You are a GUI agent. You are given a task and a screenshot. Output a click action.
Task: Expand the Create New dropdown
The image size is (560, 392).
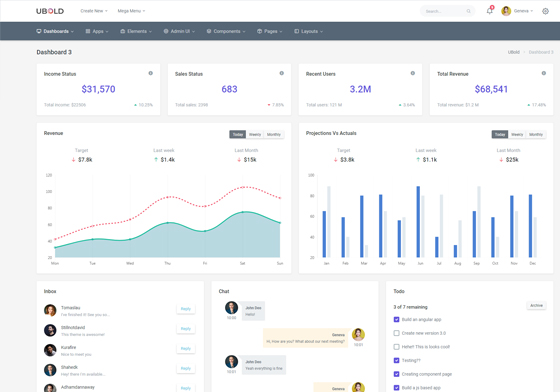click(x=94, y=11)
